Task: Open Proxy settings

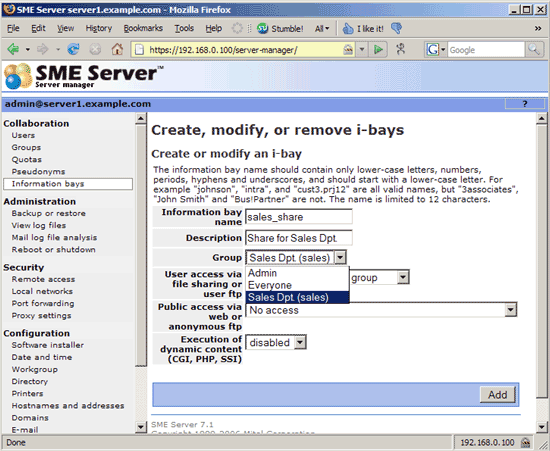Action: [41, 316]
